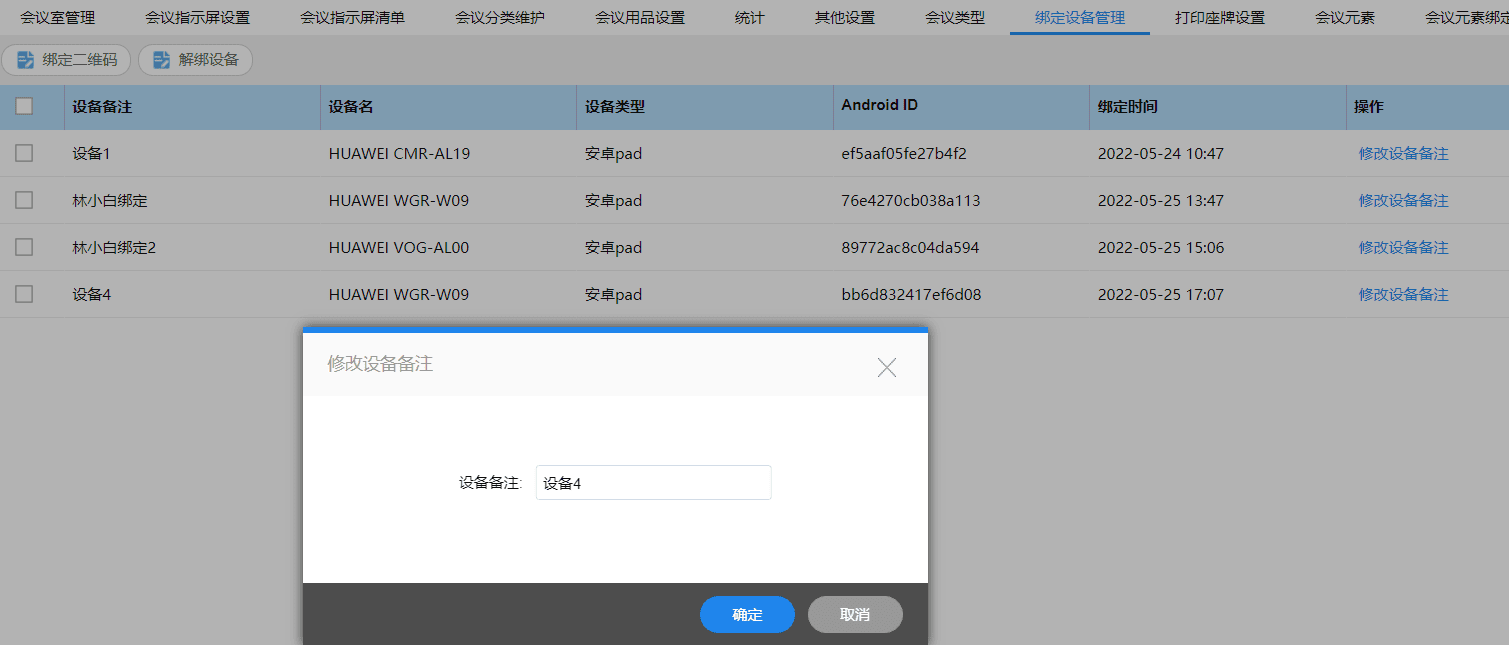1509x645 pixels.
Task: Cancel the dialog with 取消 button
Action: tap(855, 615)
